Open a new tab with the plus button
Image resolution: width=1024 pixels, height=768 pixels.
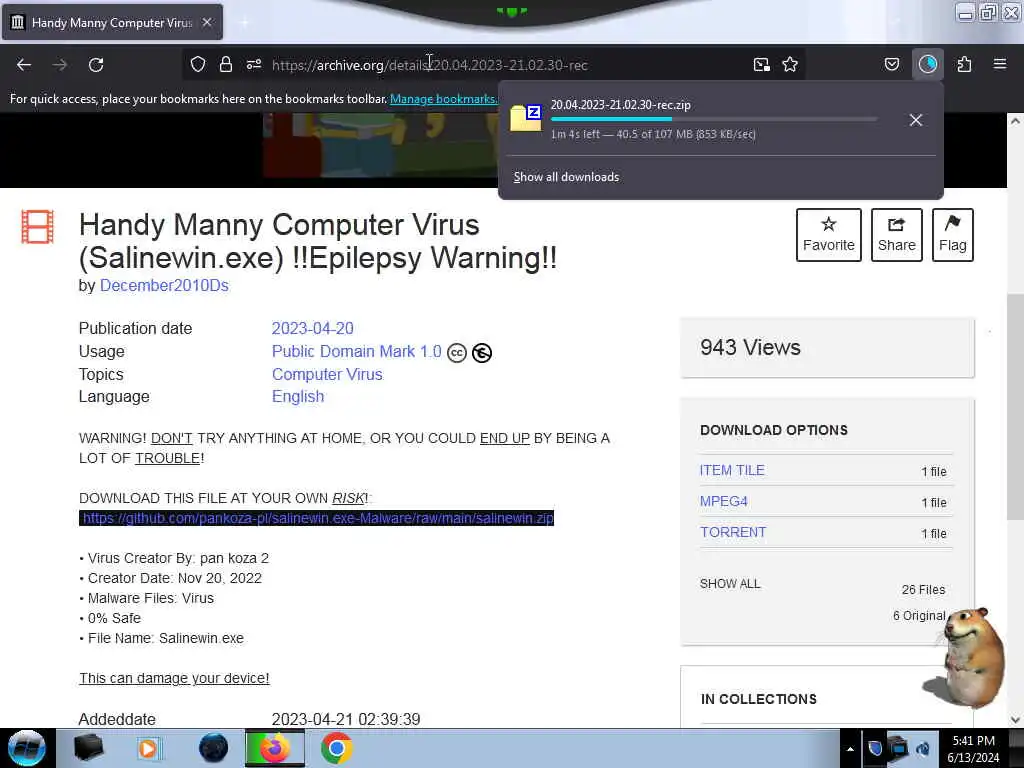point(244,22)
